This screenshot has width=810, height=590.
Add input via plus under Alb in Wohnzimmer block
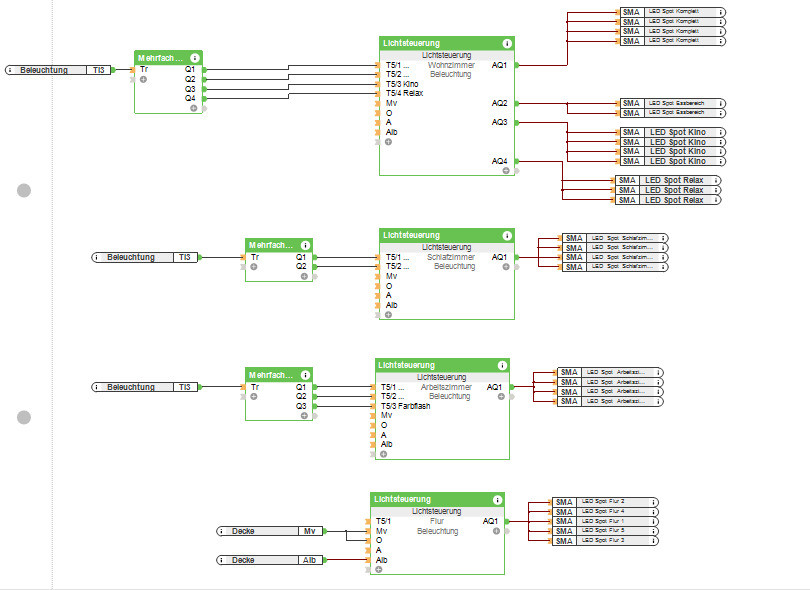point(388,142)
